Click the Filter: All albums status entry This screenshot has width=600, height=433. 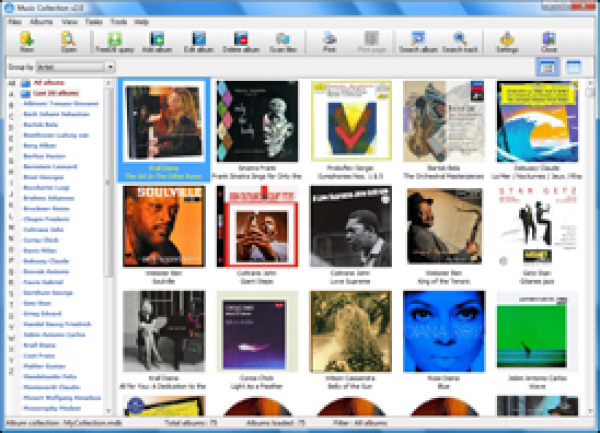click(x=359, y=423)
